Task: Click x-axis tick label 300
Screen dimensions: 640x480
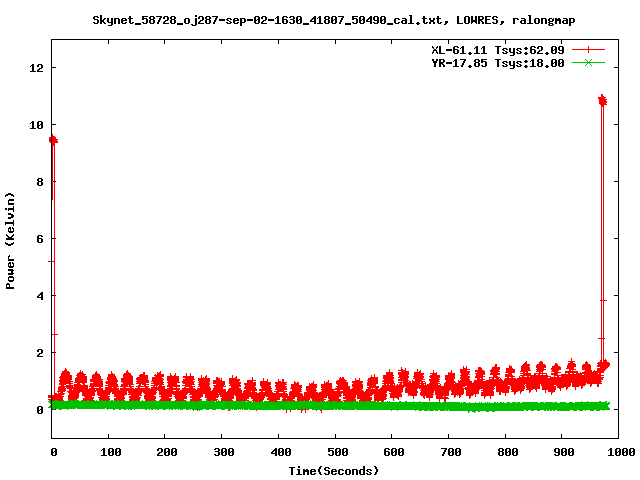Action: pos(224,452)
